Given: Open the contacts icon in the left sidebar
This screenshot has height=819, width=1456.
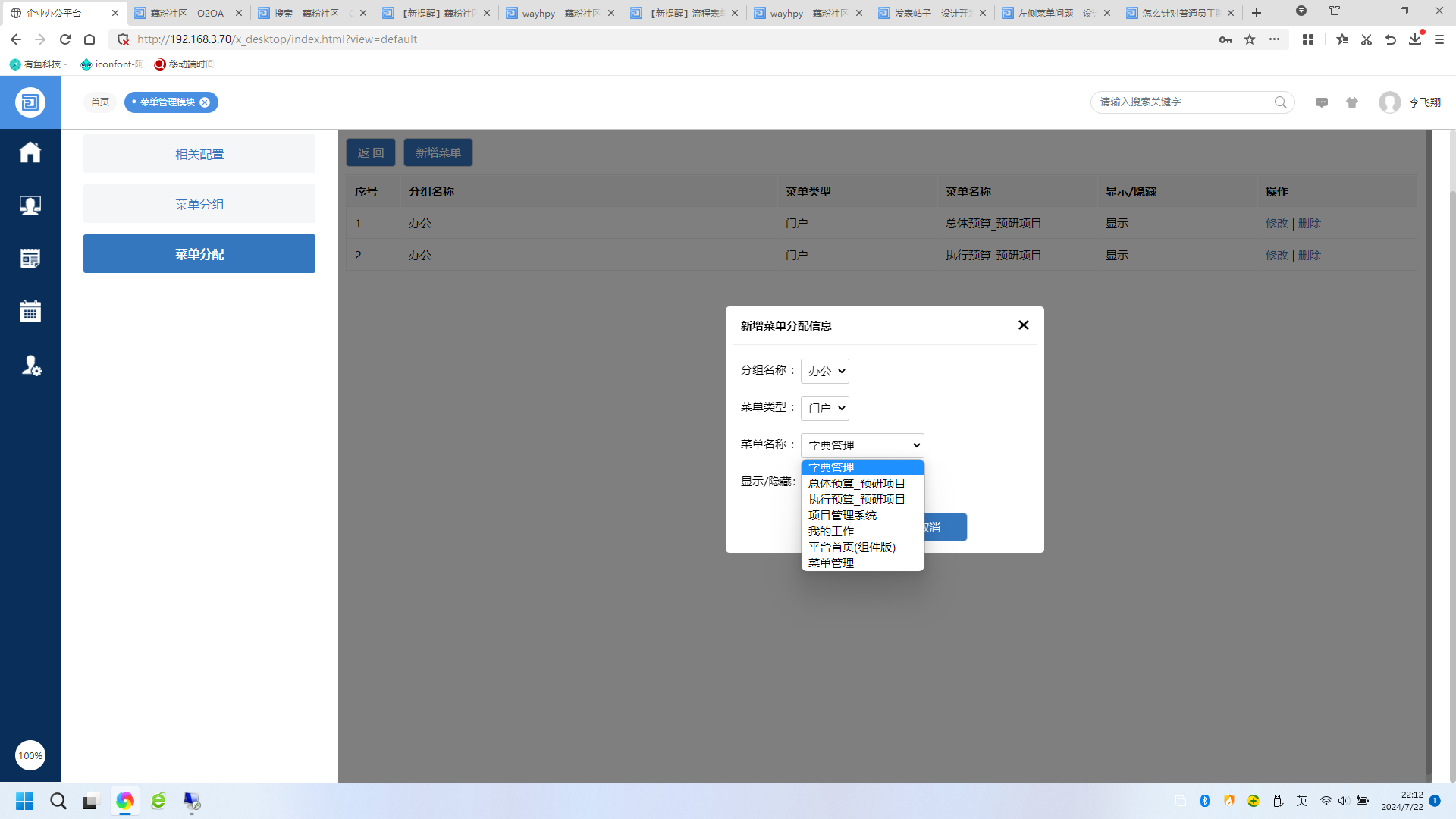Looking at the screenshot, I should click(x=30, y=206).
